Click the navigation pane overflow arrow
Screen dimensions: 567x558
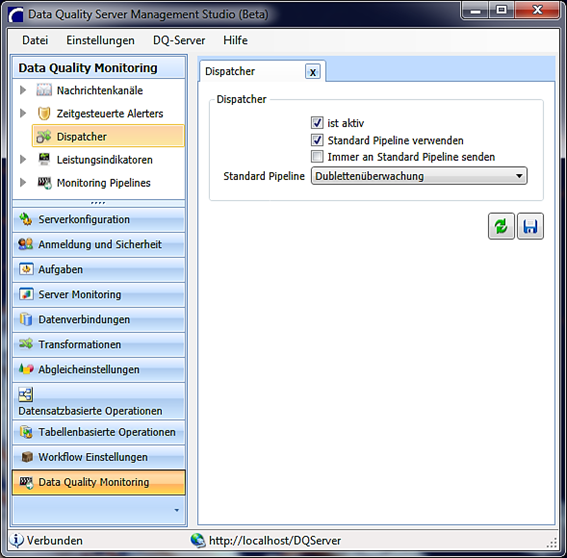click(176, 510)
